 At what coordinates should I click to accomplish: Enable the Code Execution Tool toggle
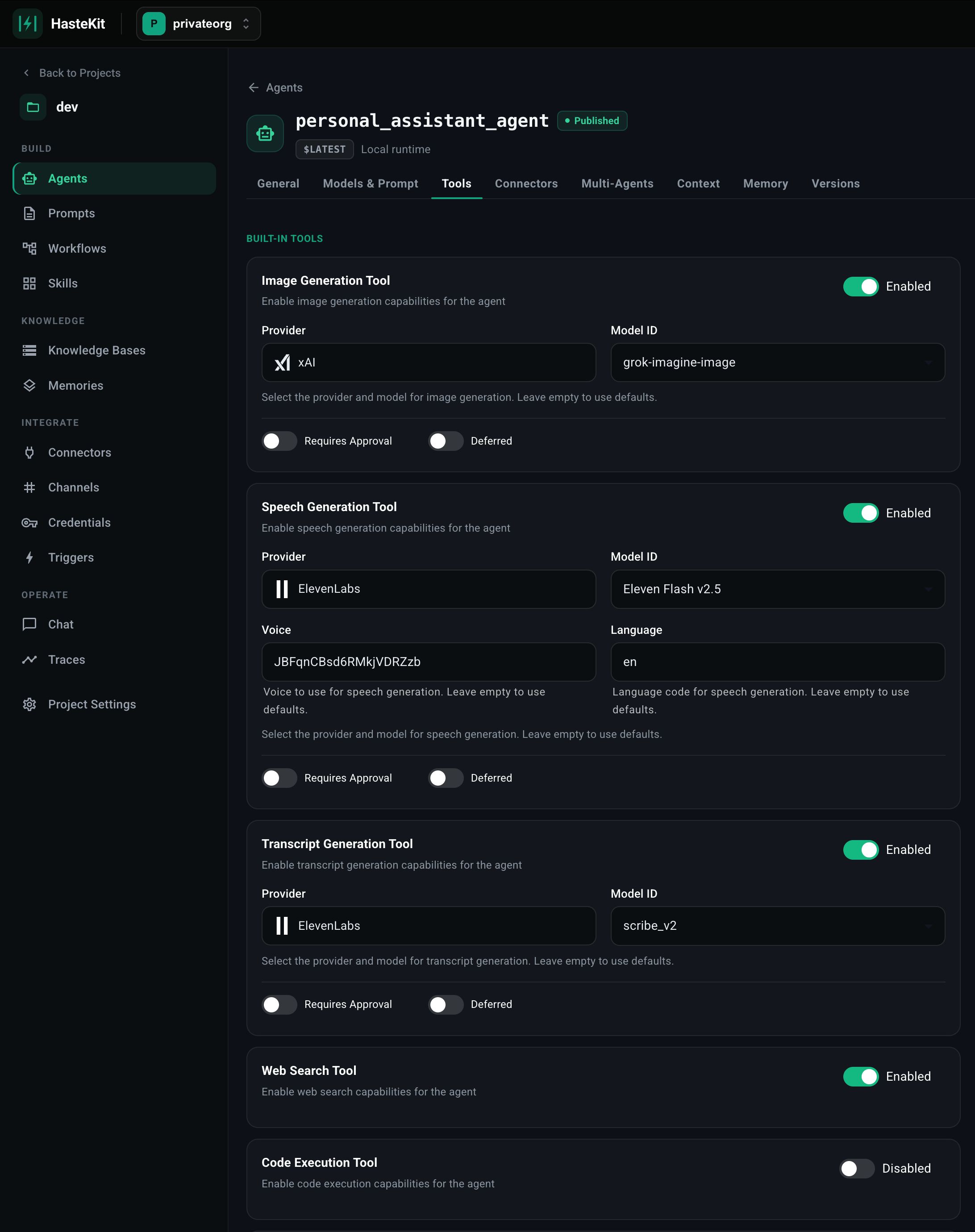(857, 1168)
